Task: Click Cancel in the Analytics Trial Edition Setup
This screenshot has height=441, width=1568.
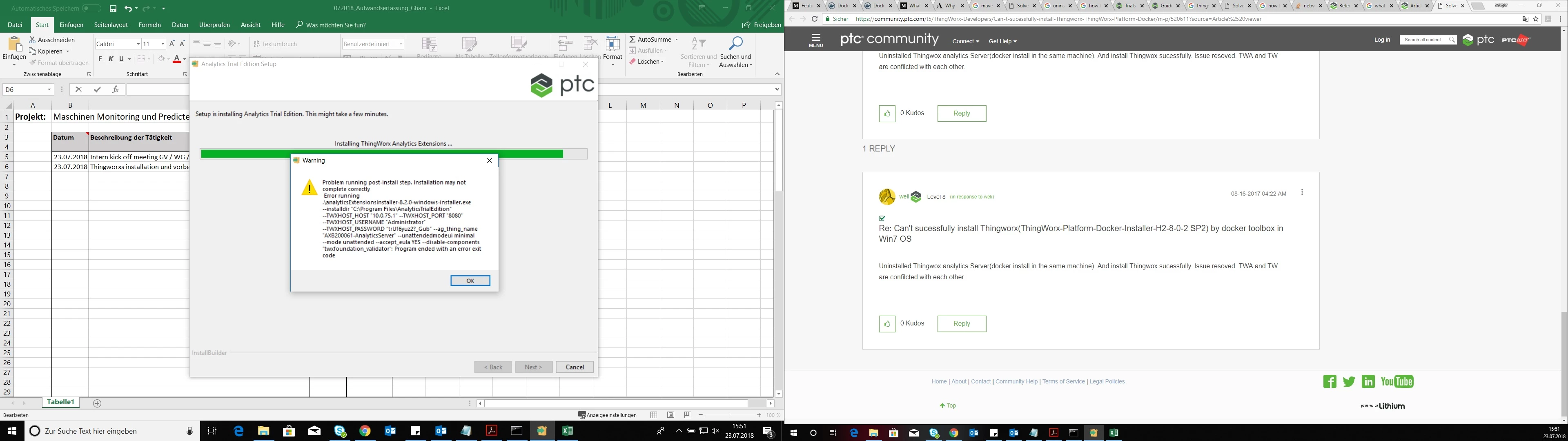Action: click(x=575, y=367)
